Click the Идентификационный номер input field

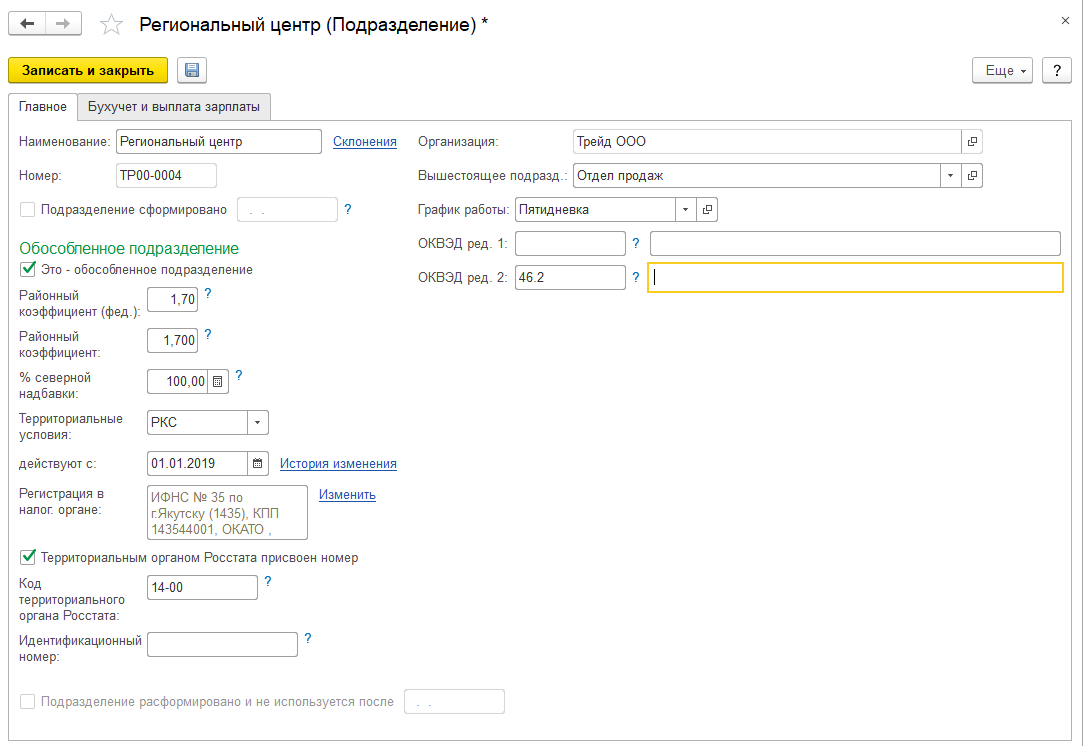point(222,644)
